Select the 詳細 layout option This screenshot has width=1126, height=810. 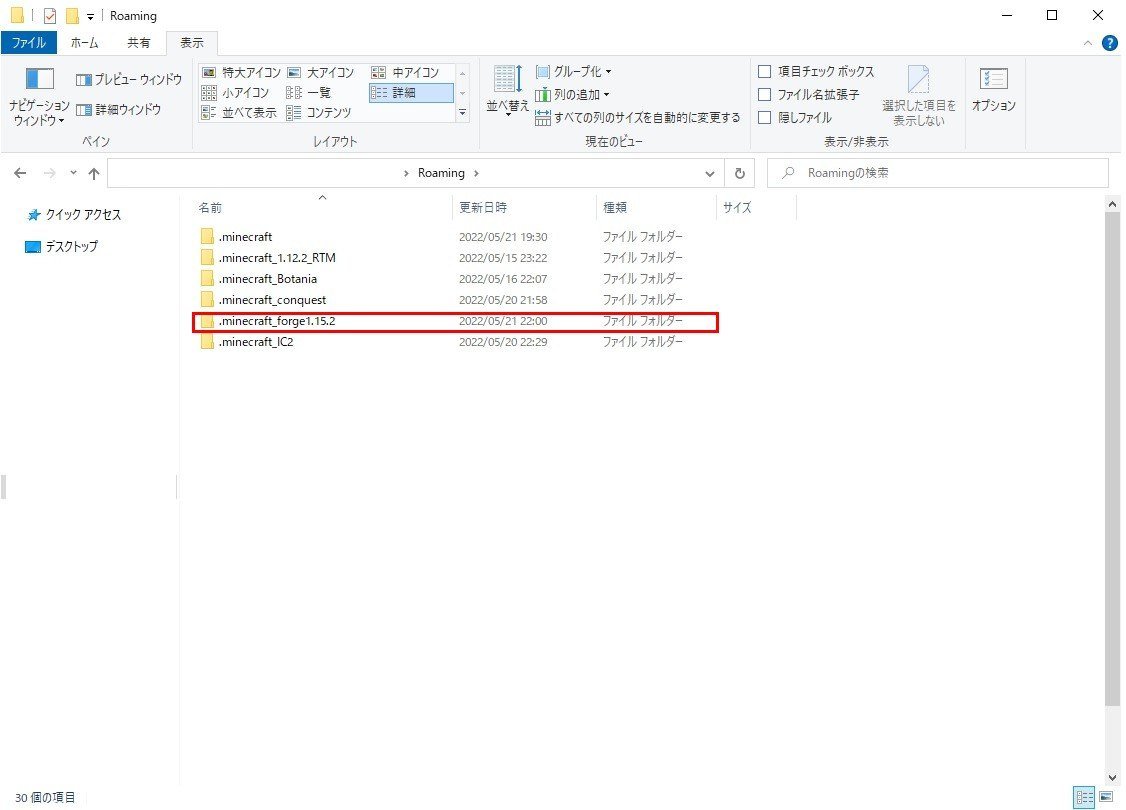pos(411,93)
